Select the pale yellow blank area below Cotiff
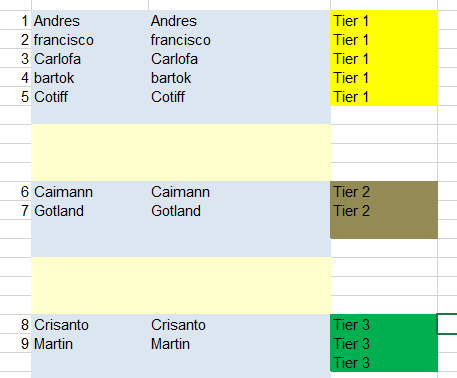Image resolution: width=457 pixels, height=378 pixels. 181,153
